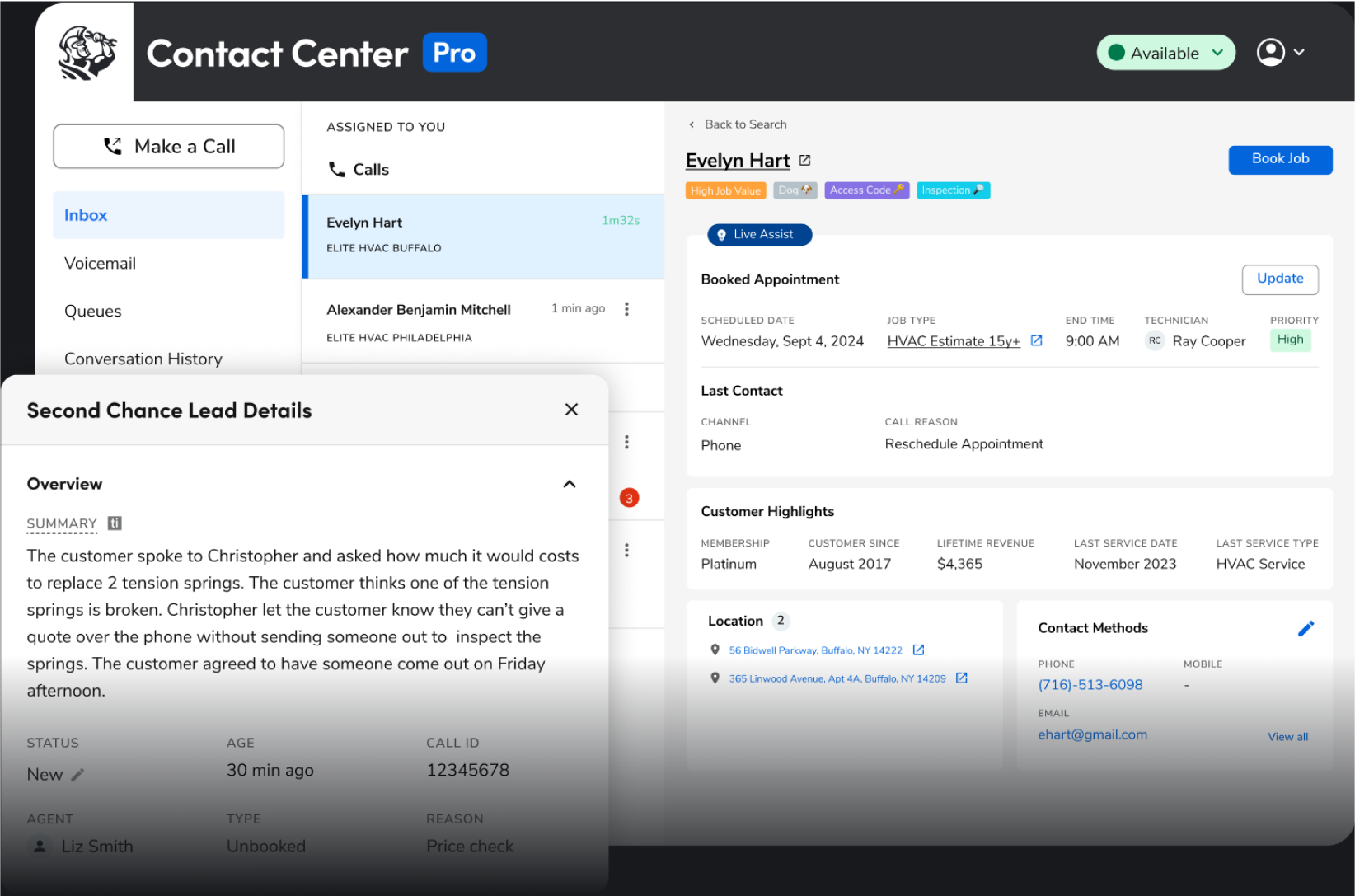Image resolution: width=1355 pixels, height=896 pixels.
Task: Open the user account avatar menu
Action: [x=1270, y=52]
